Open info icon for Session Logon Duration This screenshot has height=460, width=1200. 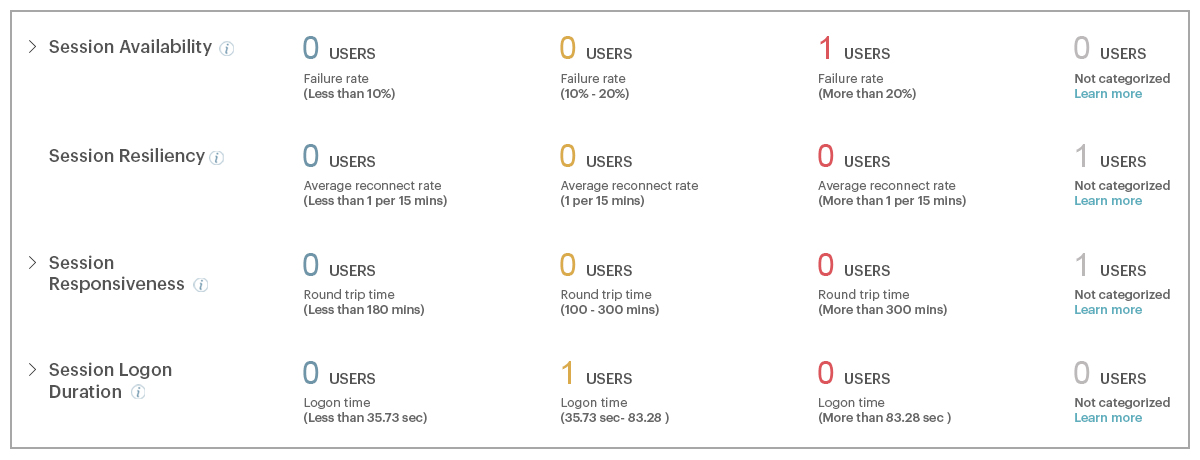pyautogui.click(x=138, y=393)
